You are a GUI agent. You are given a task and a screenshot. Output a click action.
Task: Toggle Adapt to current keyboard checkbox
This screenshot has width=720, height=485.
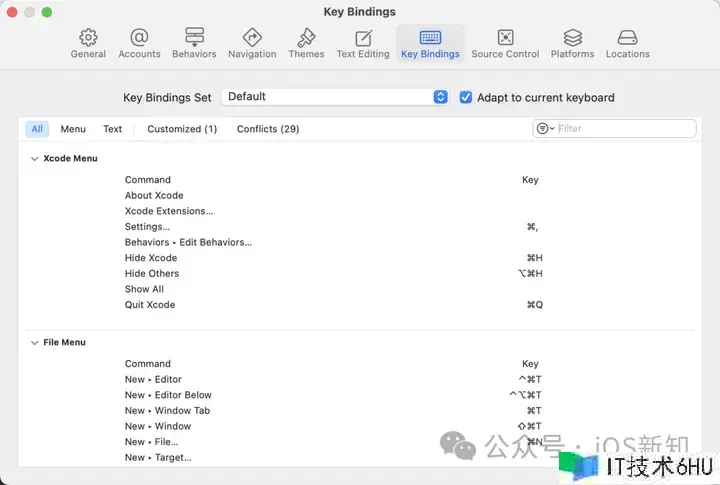coord(466,97)
